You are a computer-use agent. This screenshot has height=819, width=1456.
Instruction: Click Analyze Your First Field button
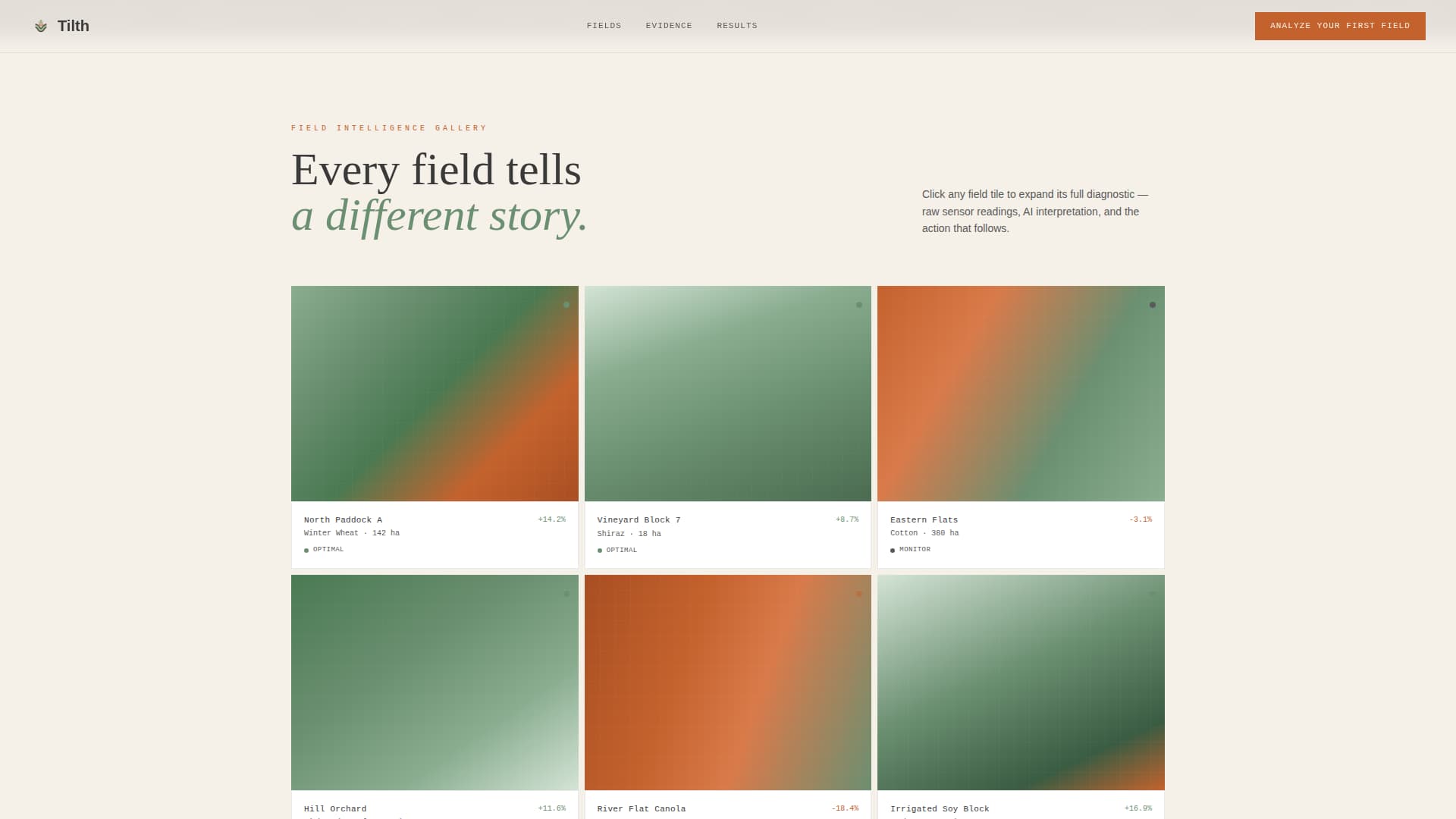tap(1340, 26)
